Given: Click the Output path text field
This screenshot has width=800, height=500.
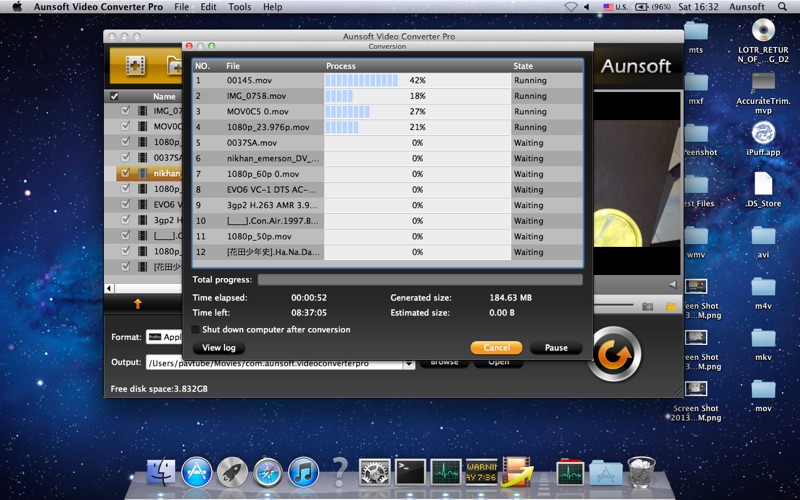Looking at the screenshot, I should click(x=274, y=364).
